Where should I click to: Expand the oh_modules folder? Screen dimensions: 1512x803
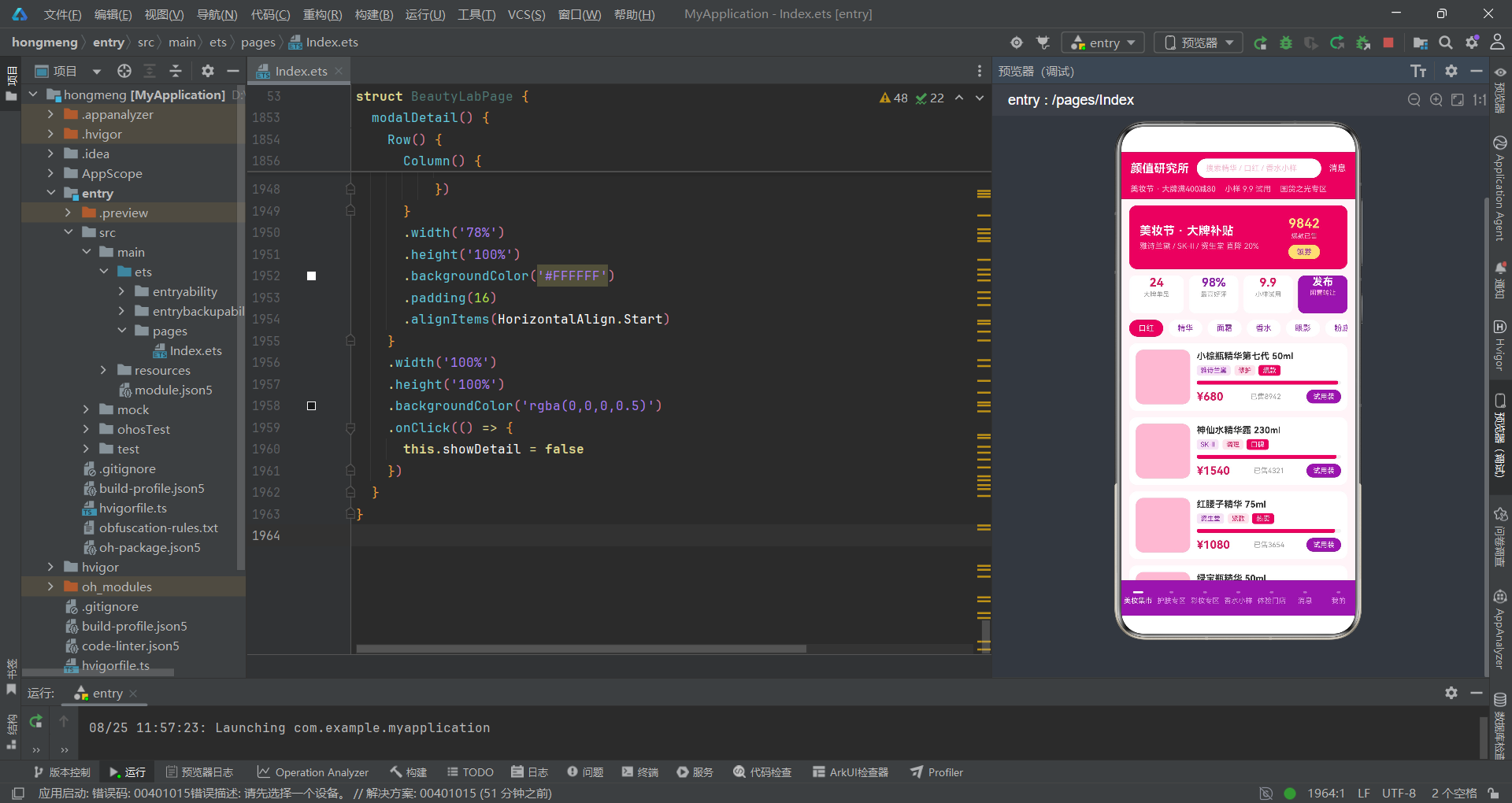click(x=51, y=587)
